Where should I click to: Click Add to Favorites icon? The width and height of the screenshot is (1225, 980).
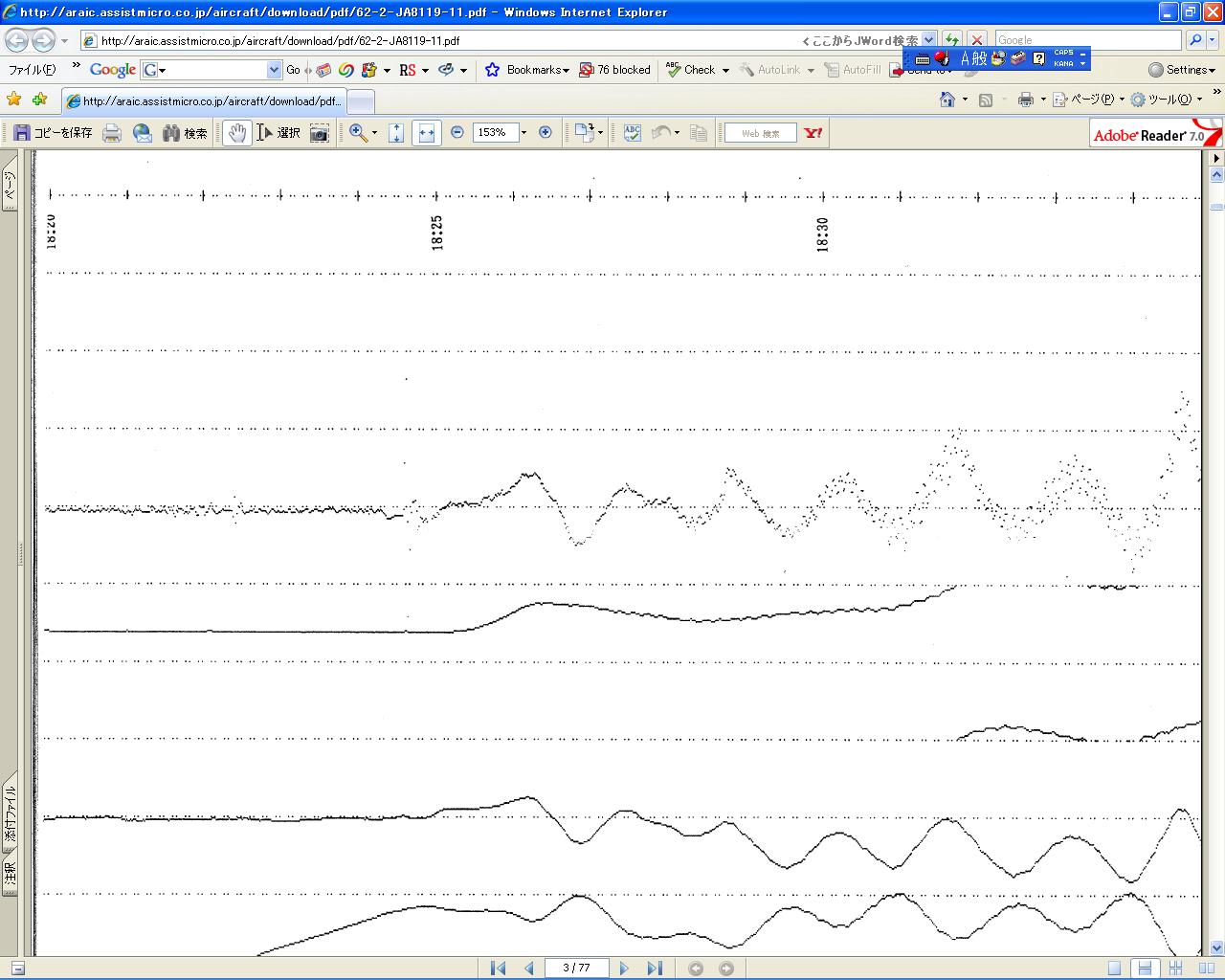(x=39, y=100)
